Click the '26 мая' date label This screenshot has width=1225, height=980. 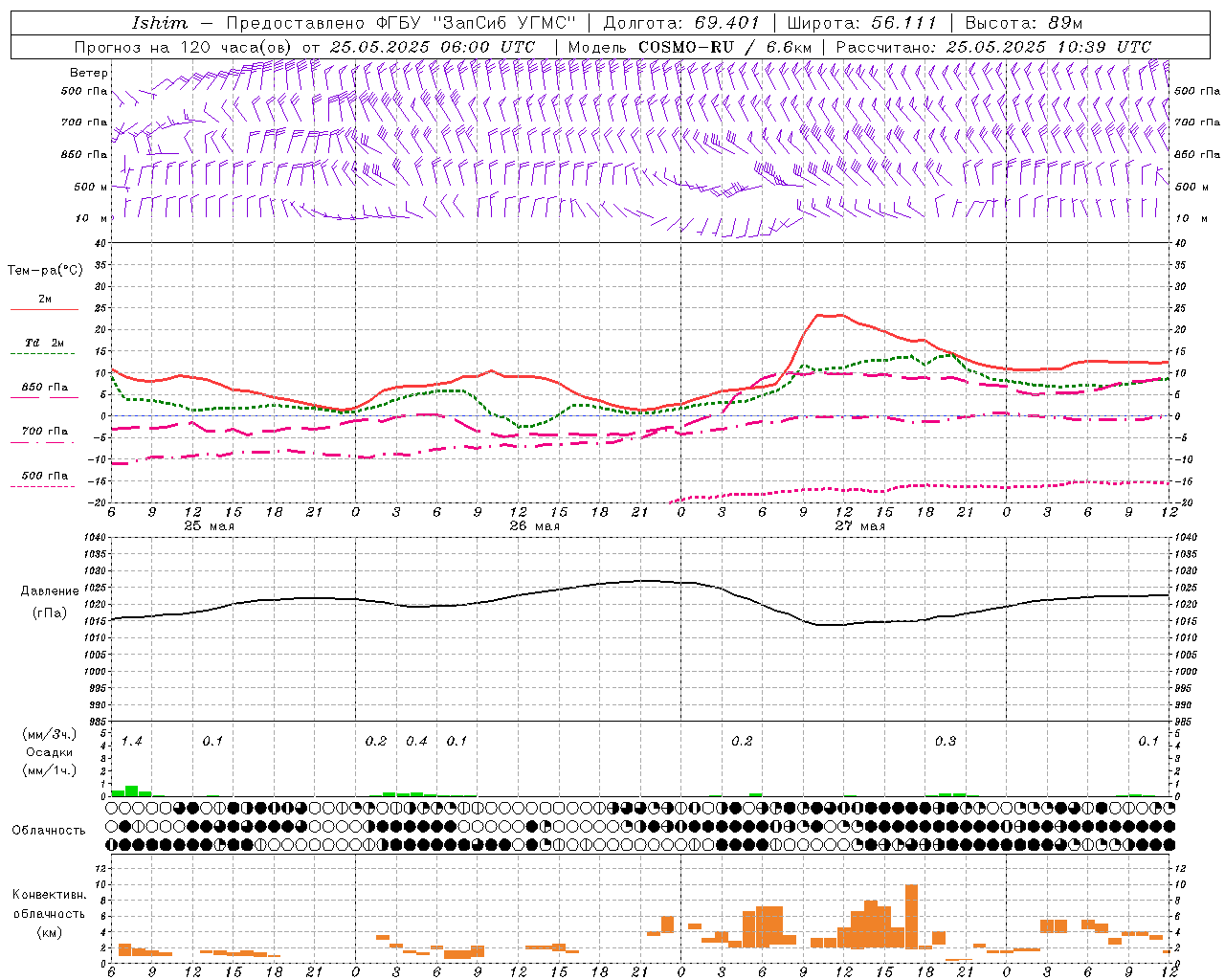click(x=534, y=526)
